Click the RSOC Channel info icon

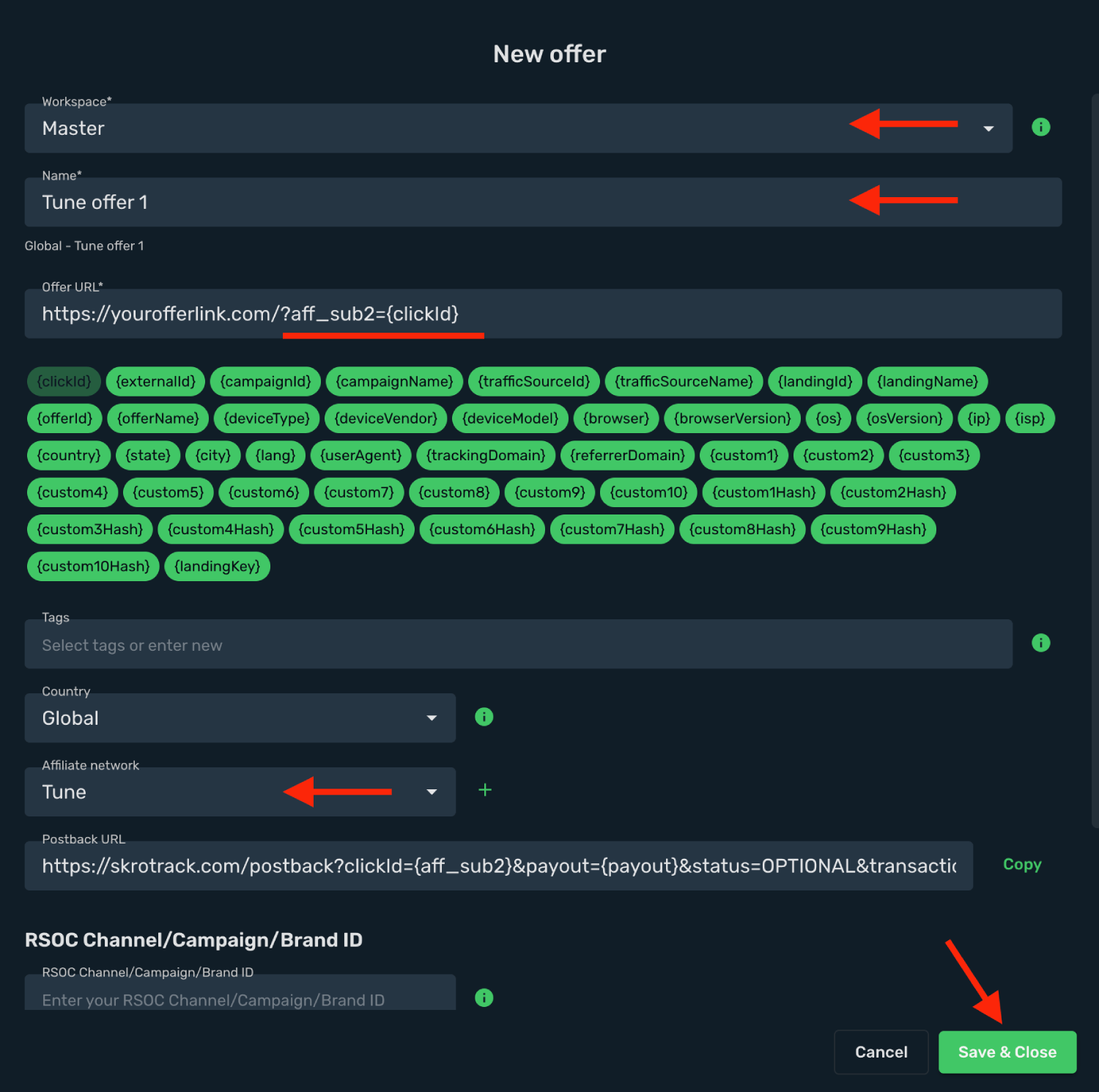(484, 998)
